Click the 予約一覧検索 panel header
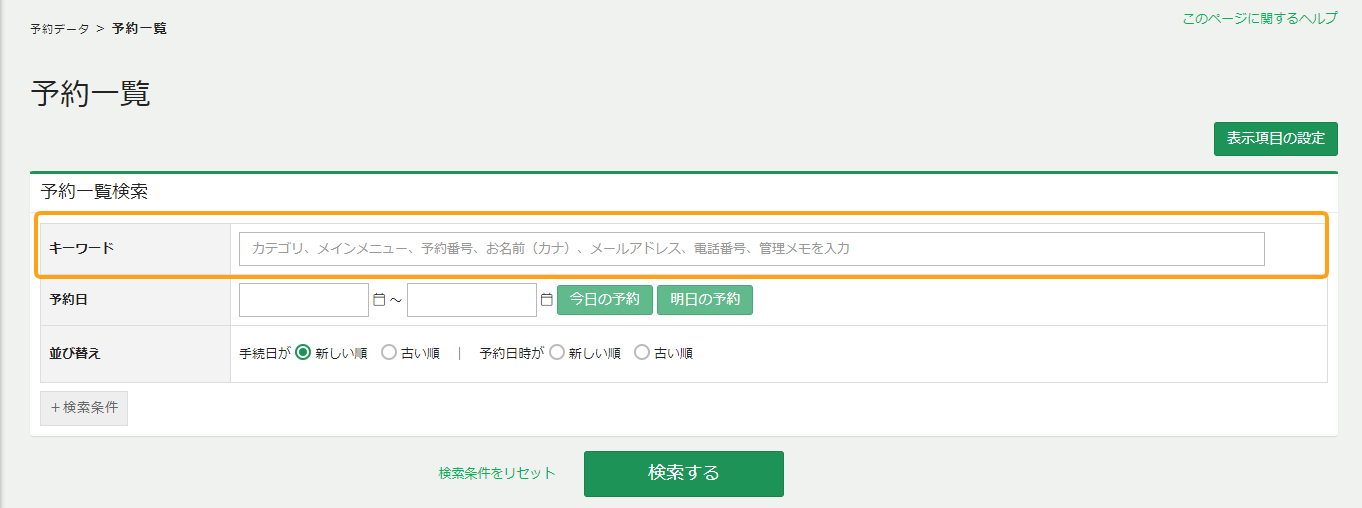This screenshot has height=508, width=1362. (94, 192)
